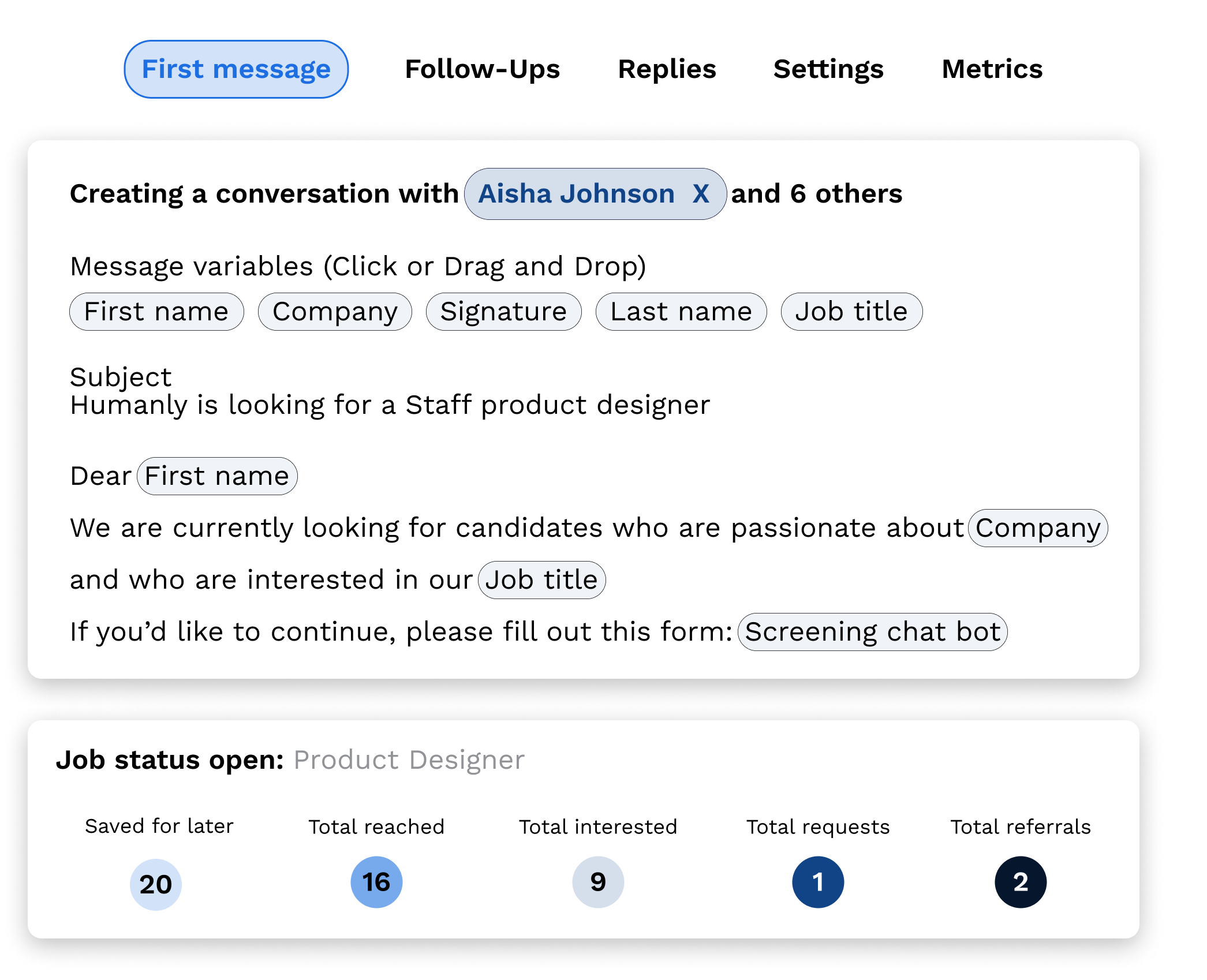The height and width of the screenshot is (980, 1207).
Task: Click the subject line text field
Action: point(390,405)
